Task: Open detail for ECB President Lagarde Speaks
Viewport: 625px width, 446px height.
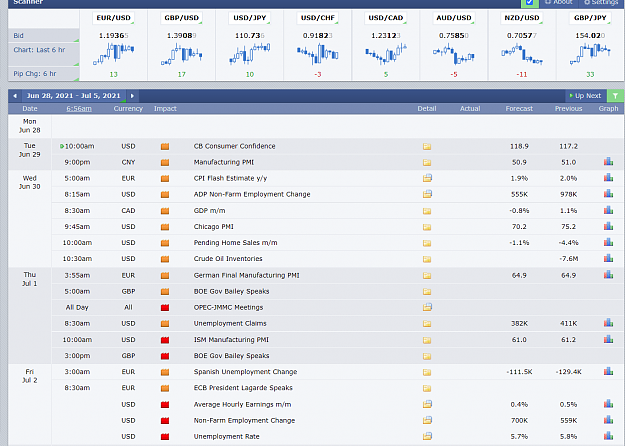Action: point(427,388)
